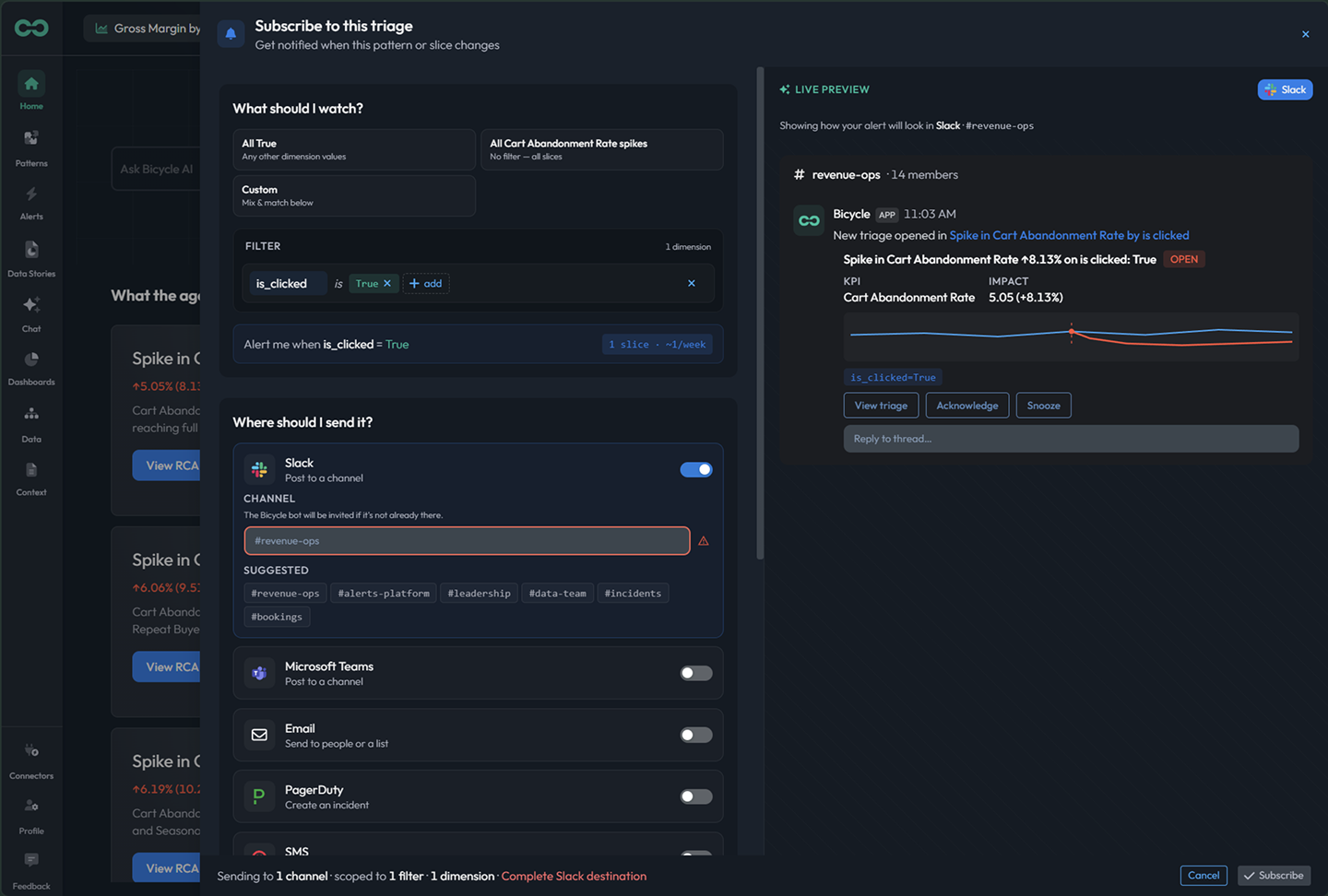Click the Bicycle app avatar in preview
This screenshot has height=896, width=1328.
click(809, 221)
